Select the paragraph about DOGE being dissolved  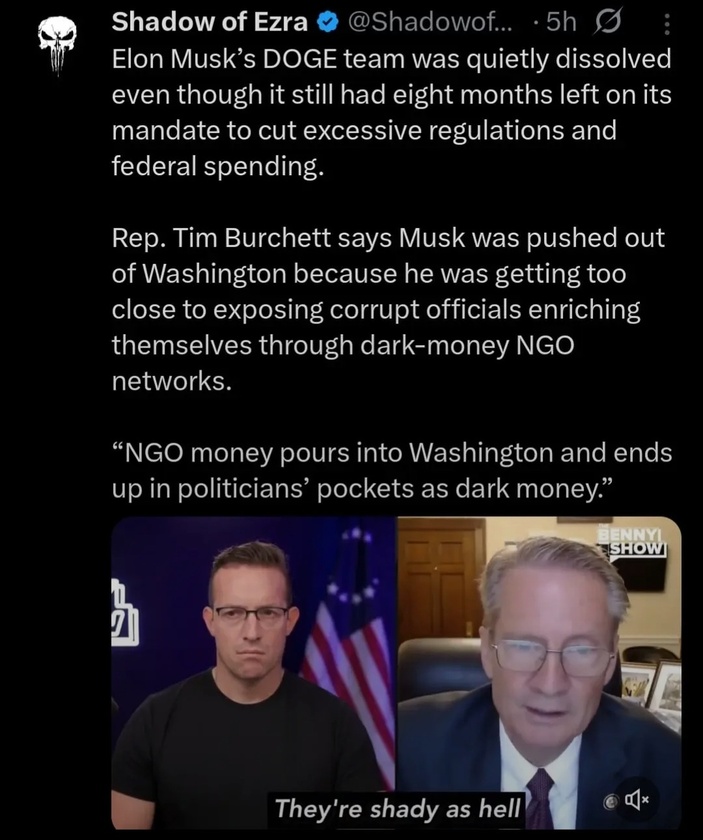[391, 112]
